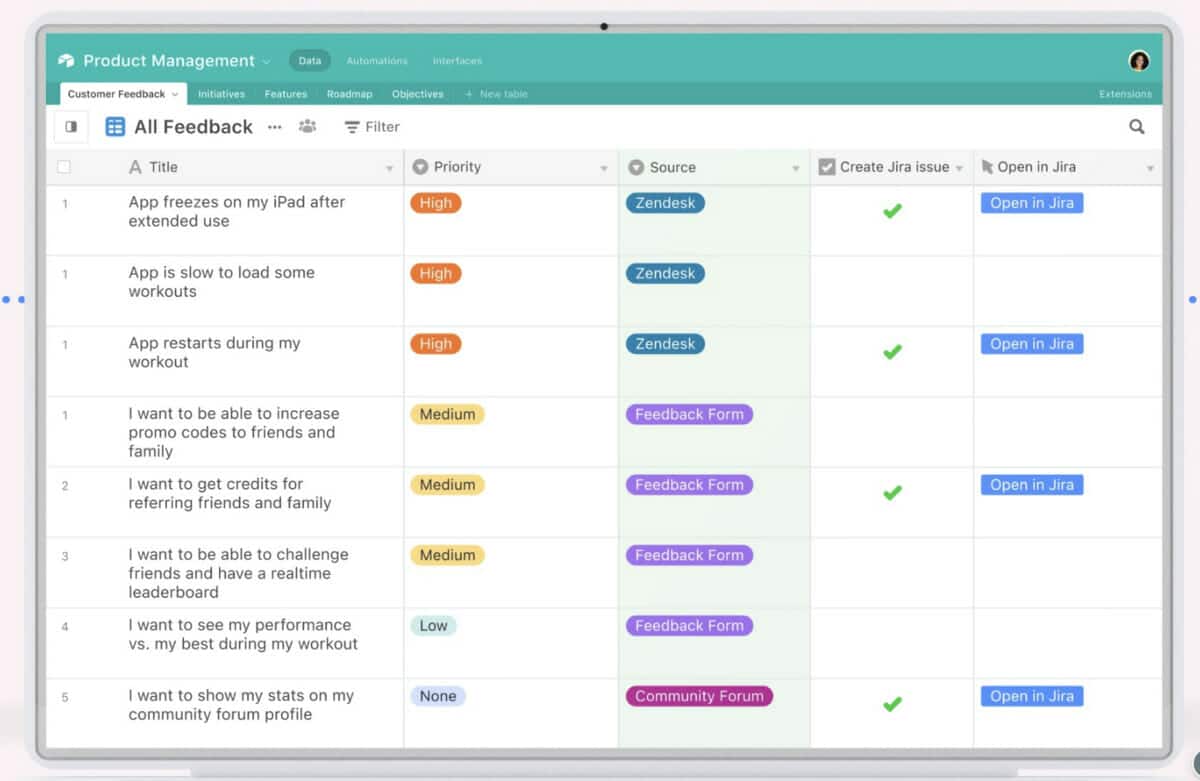Check Create Jira issue for slow load row

point(892,282)
